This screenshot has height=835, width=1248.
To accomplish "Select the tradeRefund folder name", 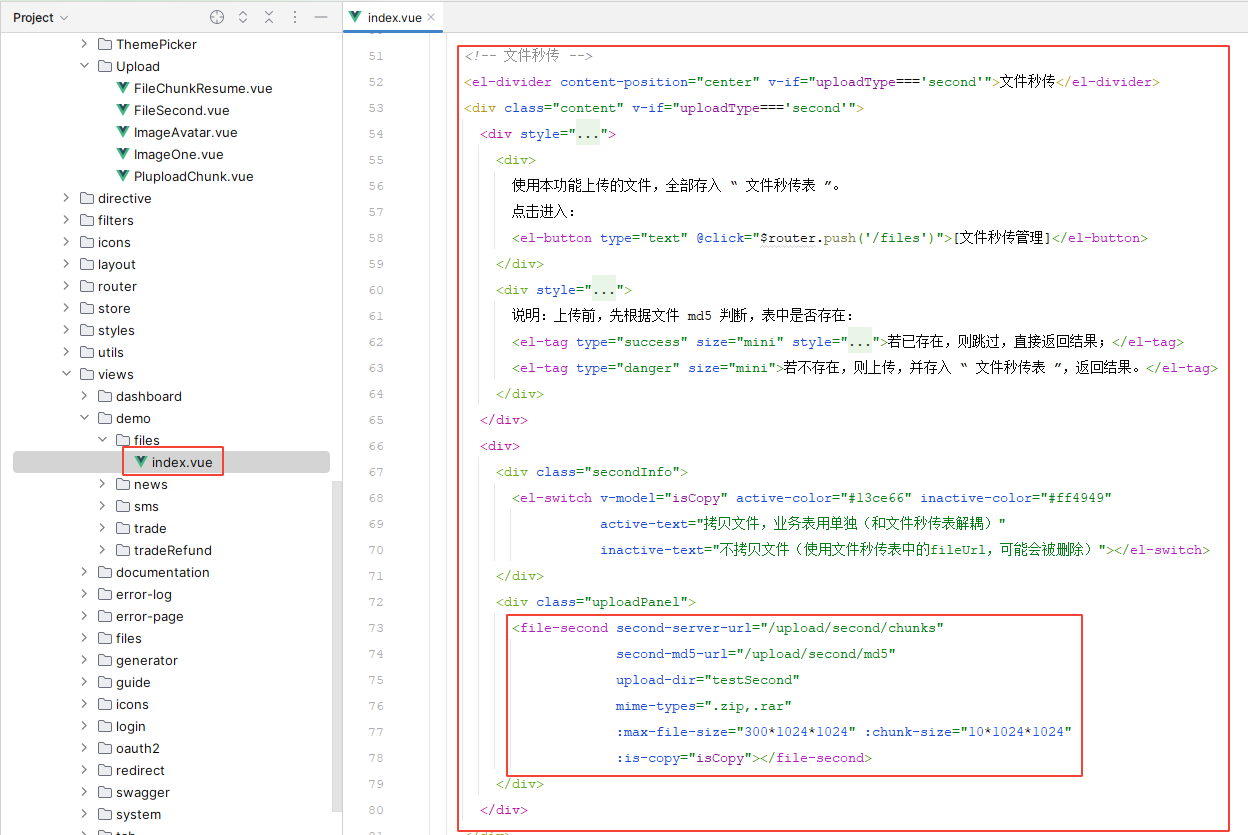I will pyautogui.click(x=173, y=550).
